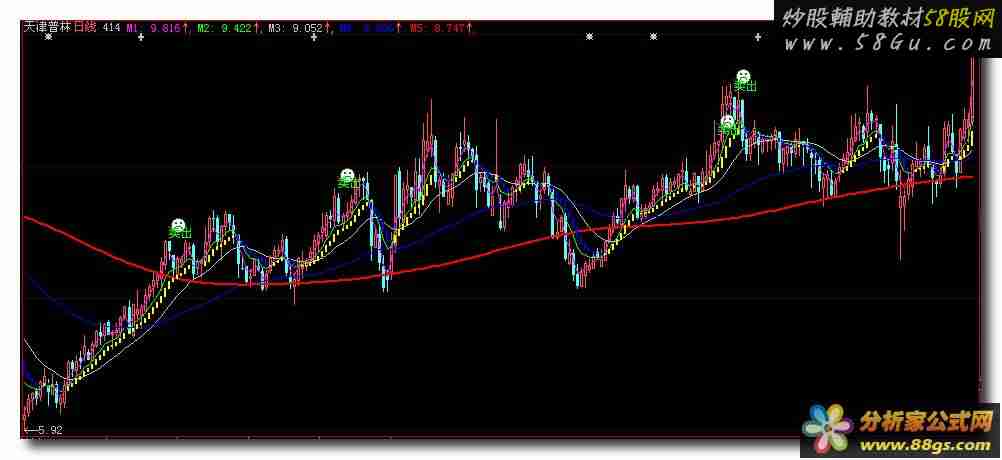Viewport: 1002px width, 460px height.
Task: Open the ※ info marker under 天津普林
Action: [x=48, y=38]
